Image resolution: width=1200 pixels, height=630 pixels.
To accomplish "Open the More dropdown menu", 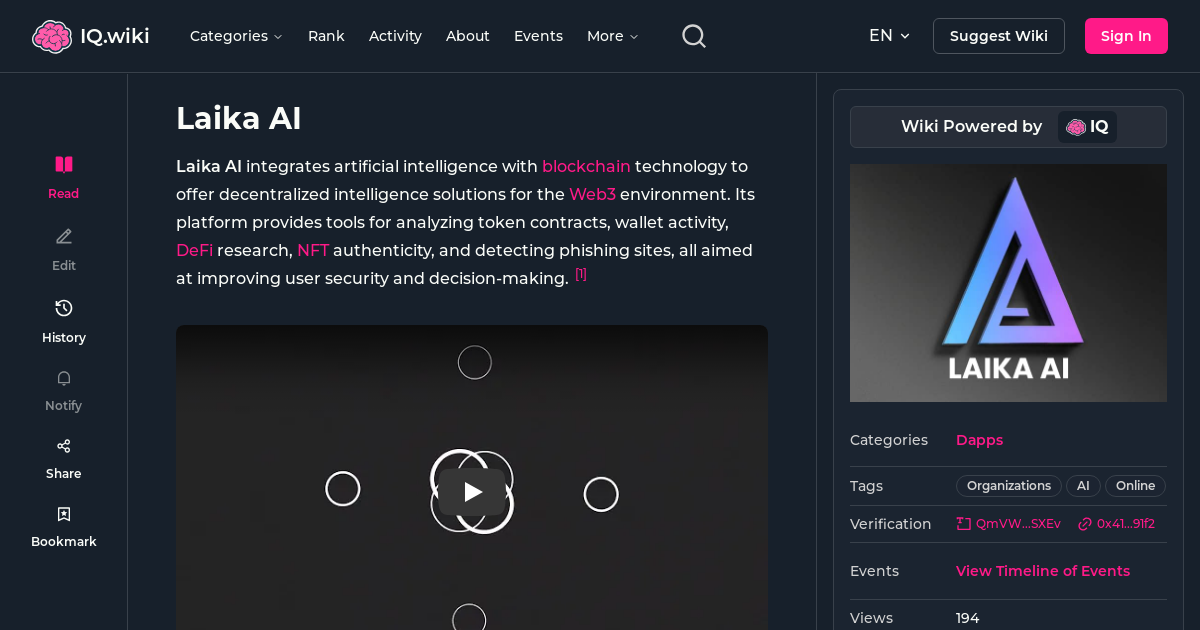I will click(x=611, y=35).
